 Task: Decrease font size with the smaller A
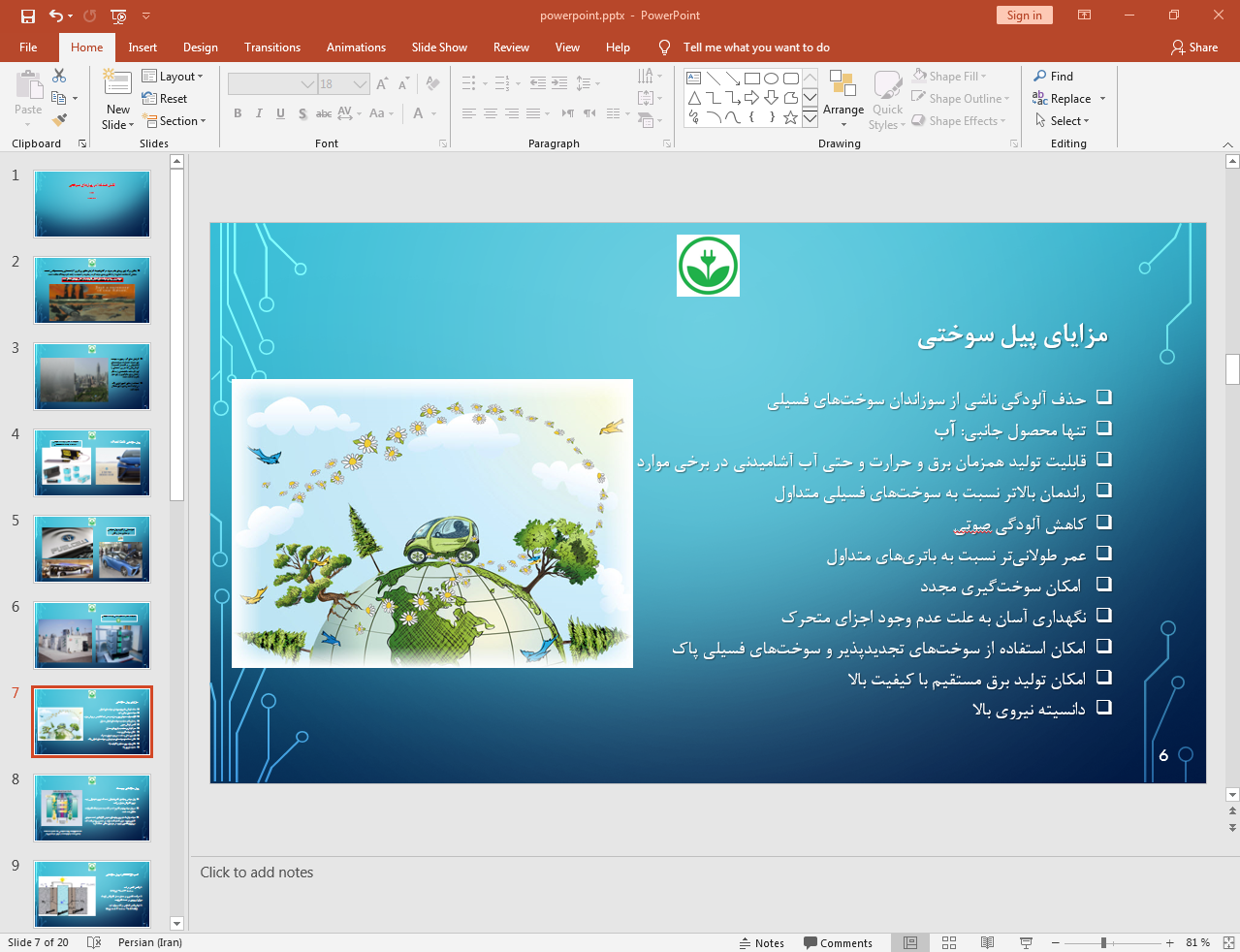(403, 84)
